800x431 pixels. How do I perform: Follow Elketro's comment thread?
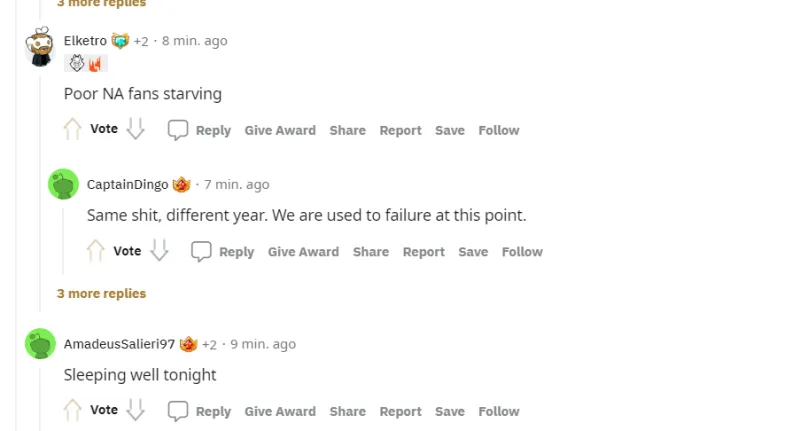tap(498, 130)
